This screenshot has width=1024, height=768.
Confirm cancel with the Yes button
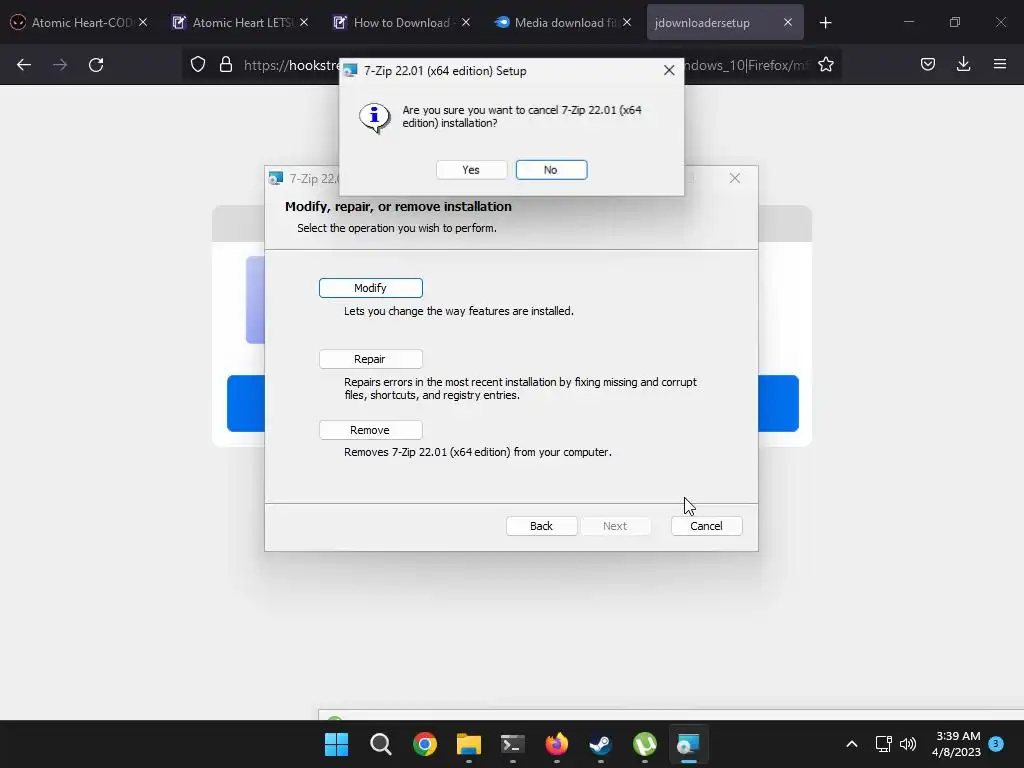(471, 170)
